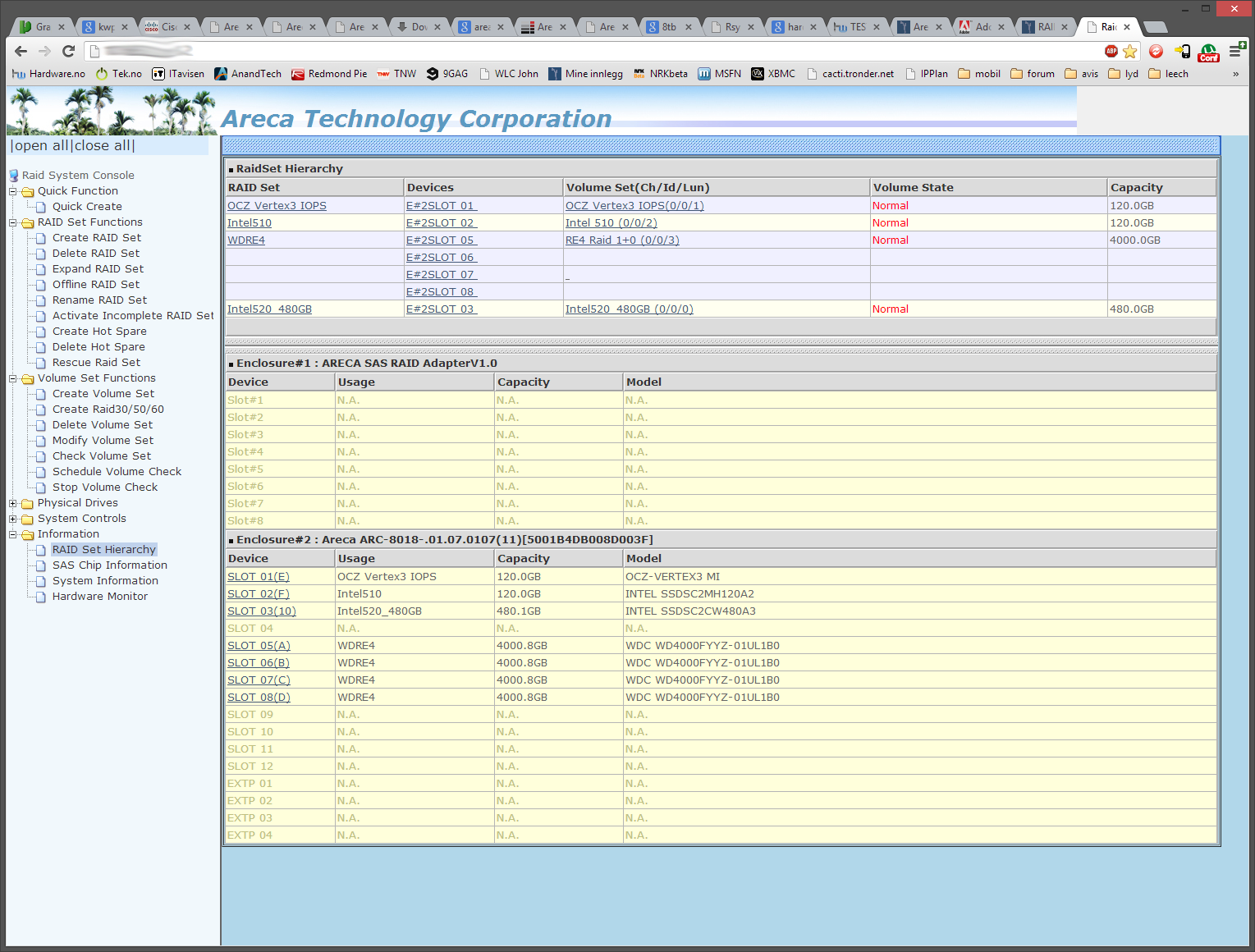Collapse the Quick Function tree node
Image resolution: width=1255 pixels, height=952 pixels.
coord(12,191)
